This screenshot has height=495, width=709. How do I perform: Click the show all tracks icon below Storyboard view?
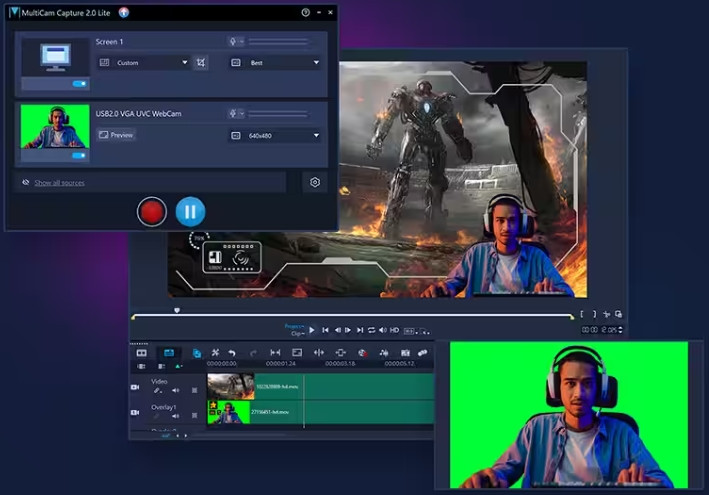point(142,366)
